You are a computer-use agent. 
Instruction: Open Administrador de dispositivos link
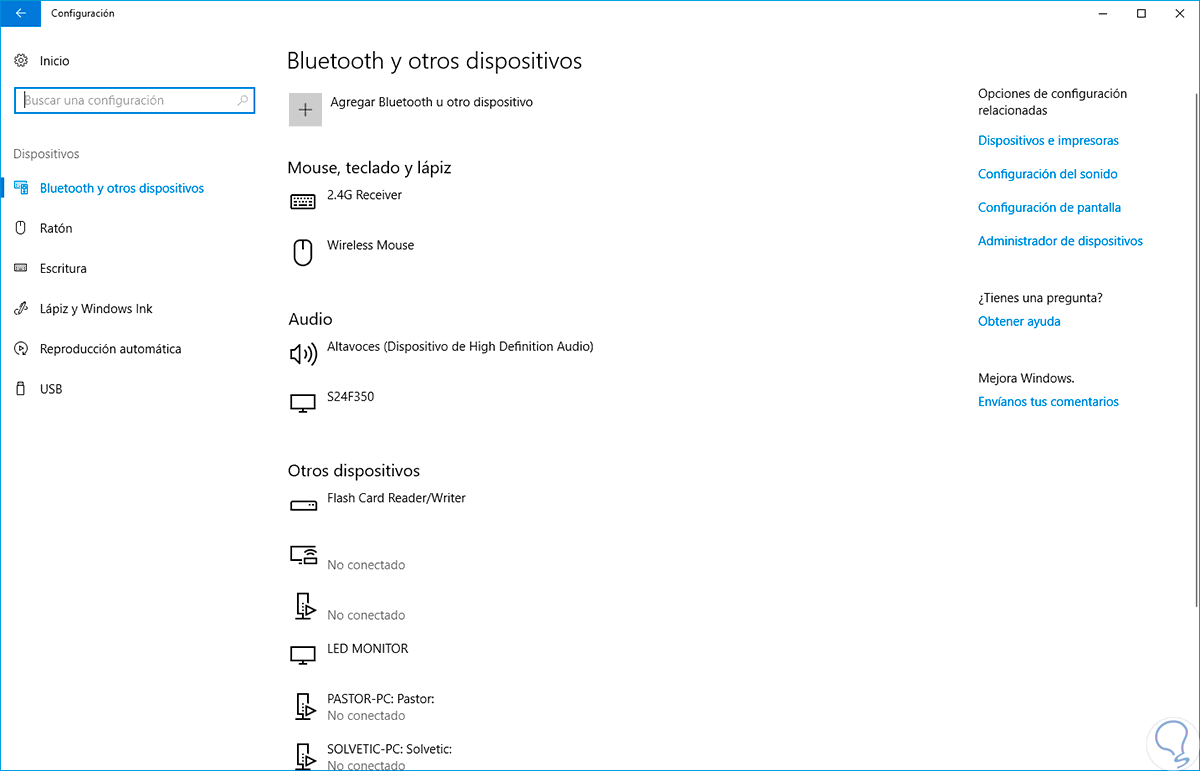click(x=1060, y=241)
